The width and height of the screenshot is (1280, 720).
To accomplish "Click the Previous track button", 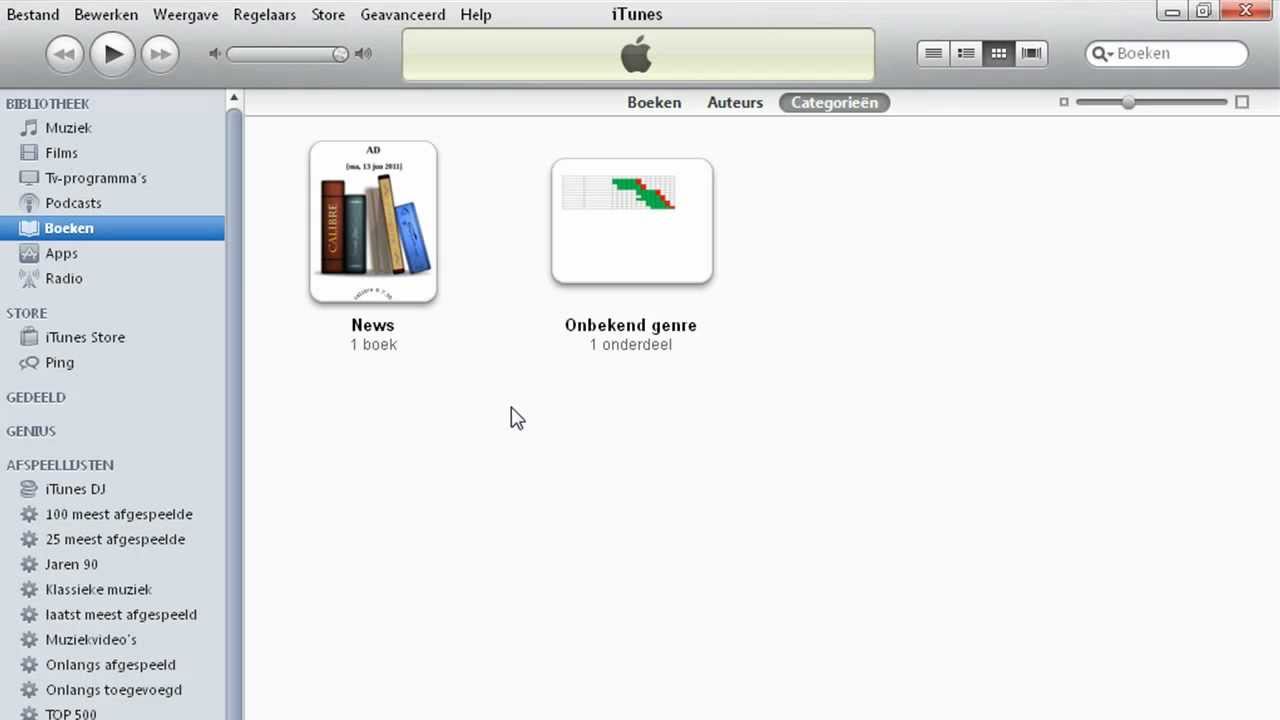I will click(64, 54).
